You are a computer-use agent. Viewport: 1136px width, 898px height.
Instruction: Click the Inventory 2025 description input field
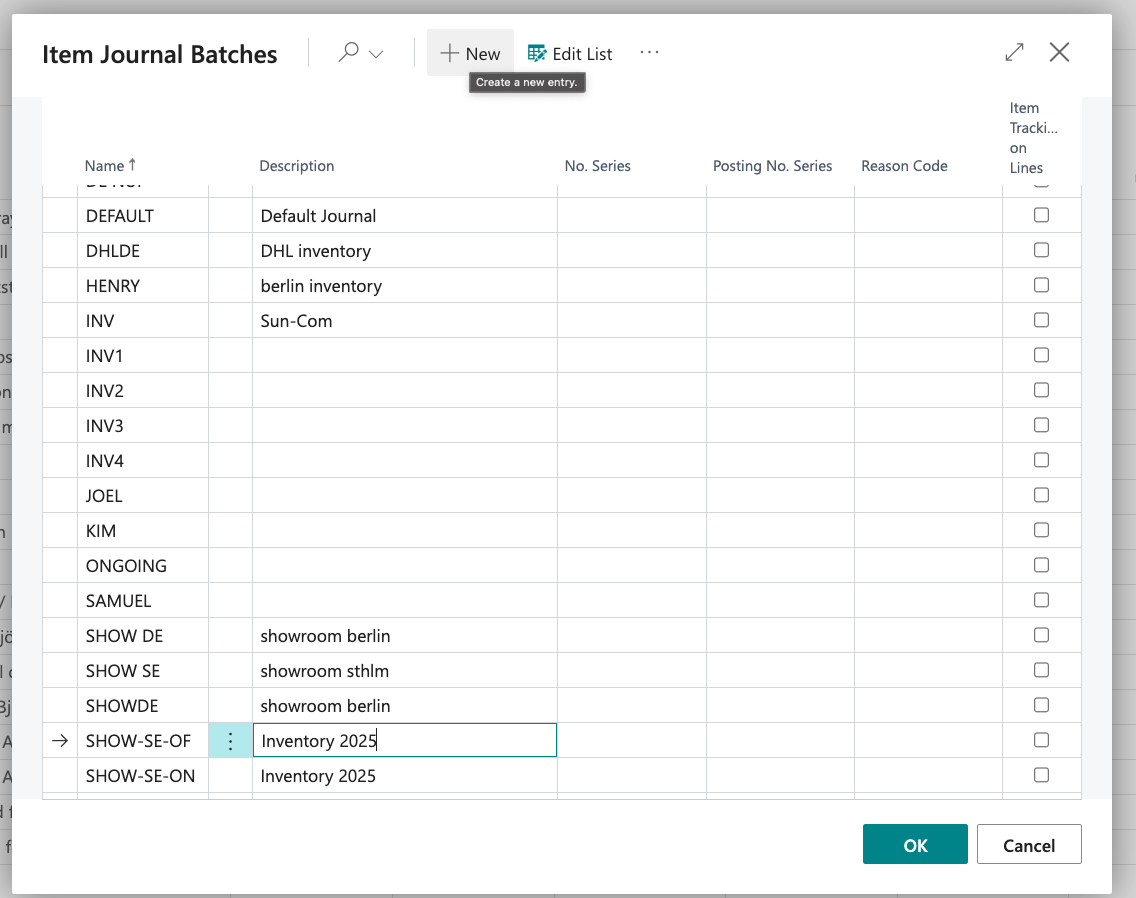[404, 741]
